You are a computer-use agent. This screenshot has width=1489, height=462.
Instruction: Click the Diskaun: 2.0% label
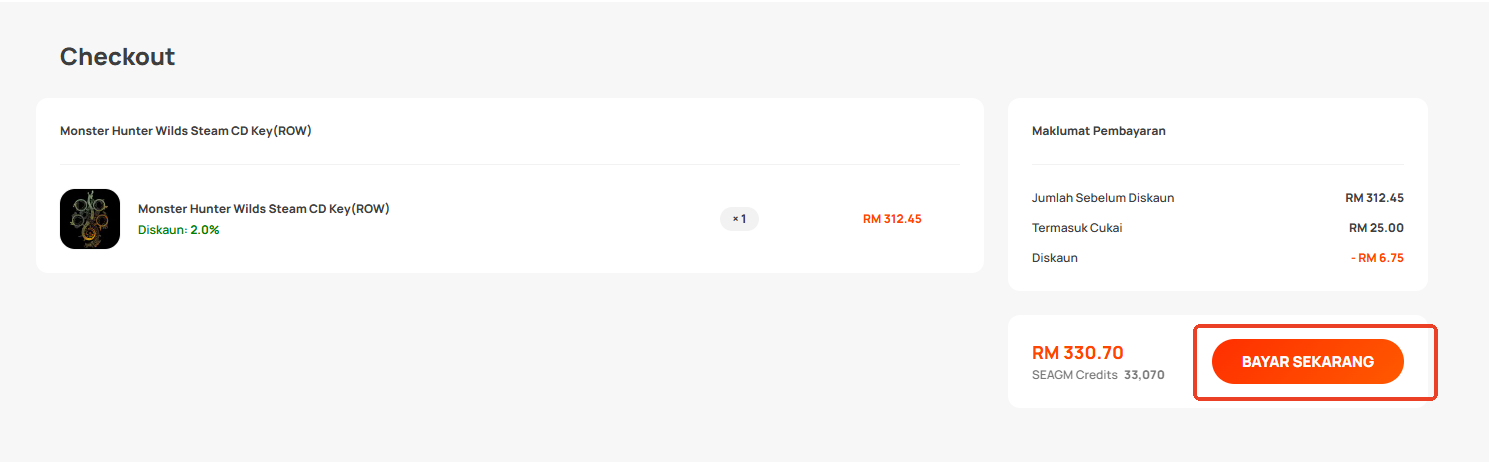pyautogui.click(x=179, y=230)
